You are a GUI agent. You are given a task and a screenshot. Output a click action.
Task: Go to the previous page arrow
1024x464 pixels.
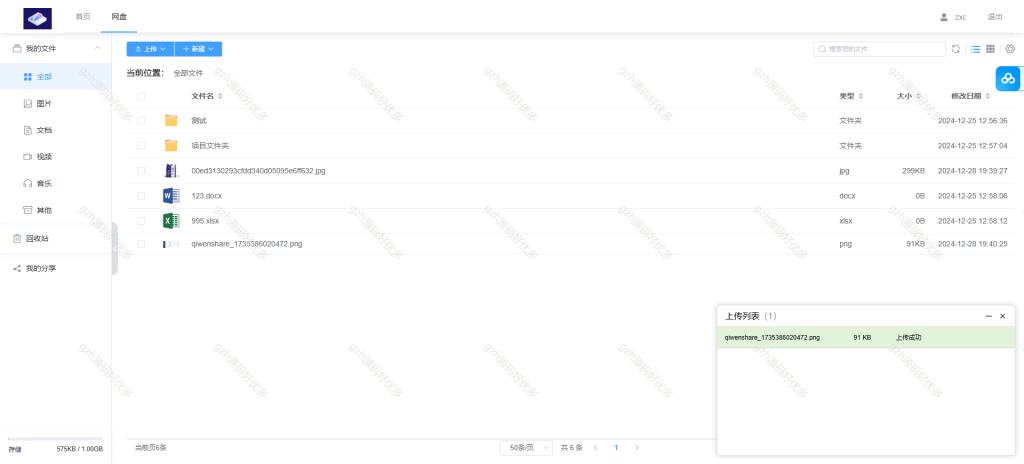(595, 448)
